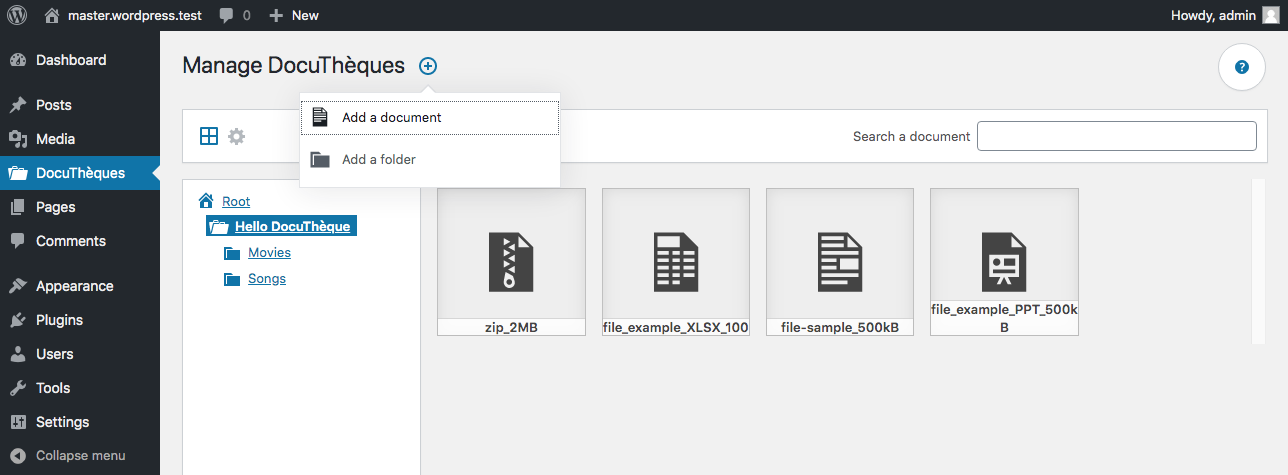Screen dimensions: 1288x475
Task: Choose Add a folder from the popup
Action: pyautogui.click(x=430, y=159)
